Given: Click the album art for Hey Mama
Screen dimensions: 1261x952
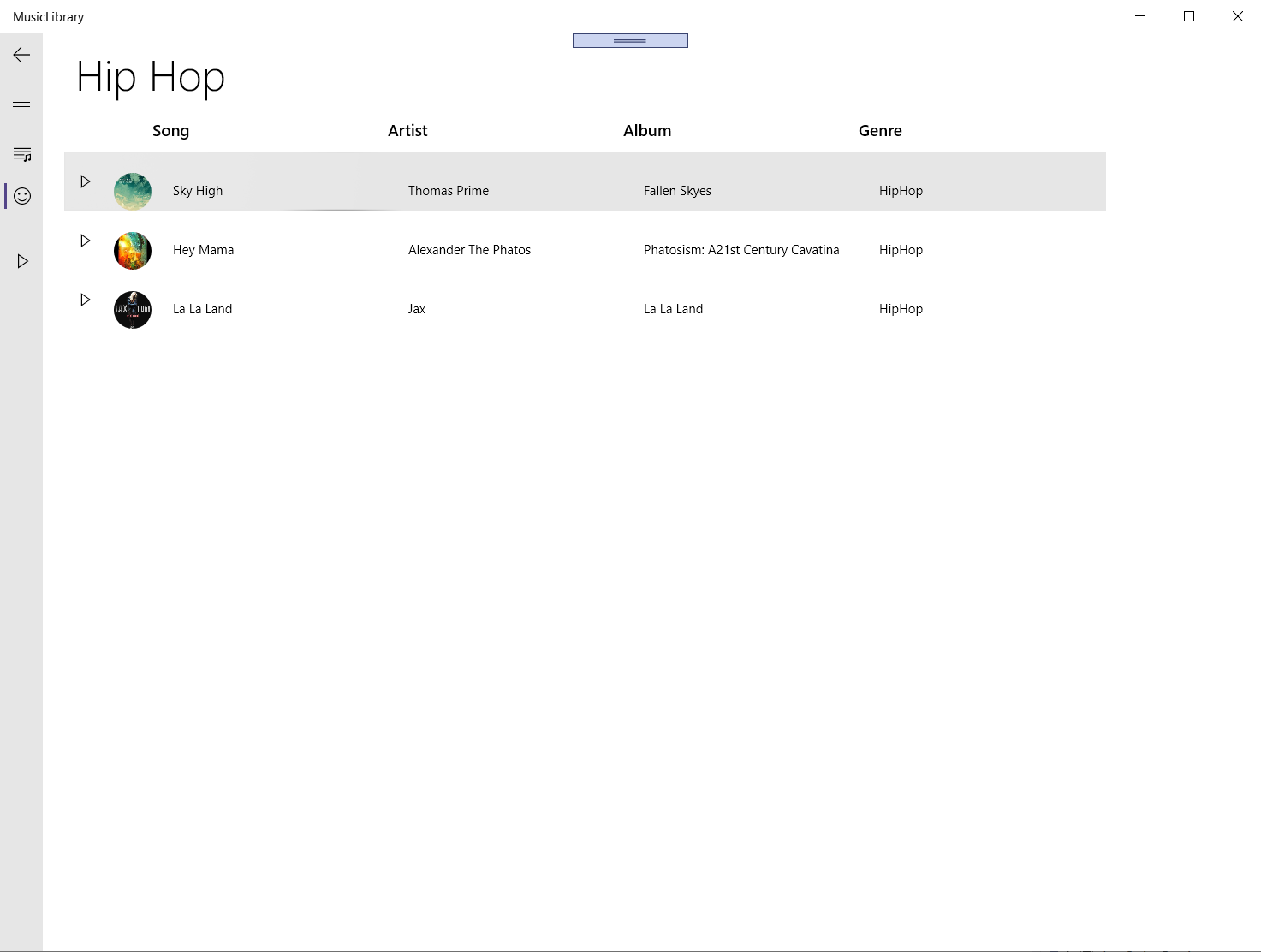Looking at the screenshot, I should click(x=132, y=250).
